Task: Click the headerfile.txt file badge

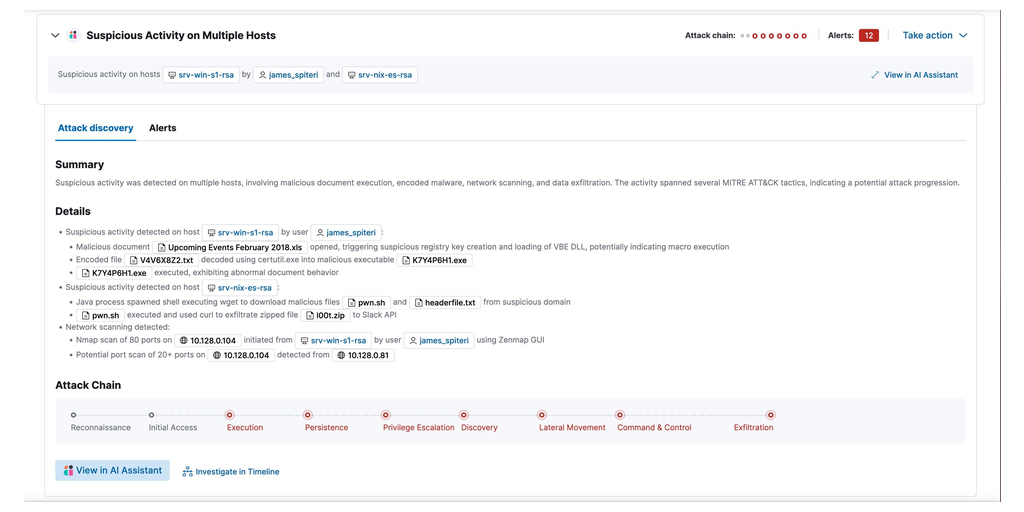Action: point(445,302)
